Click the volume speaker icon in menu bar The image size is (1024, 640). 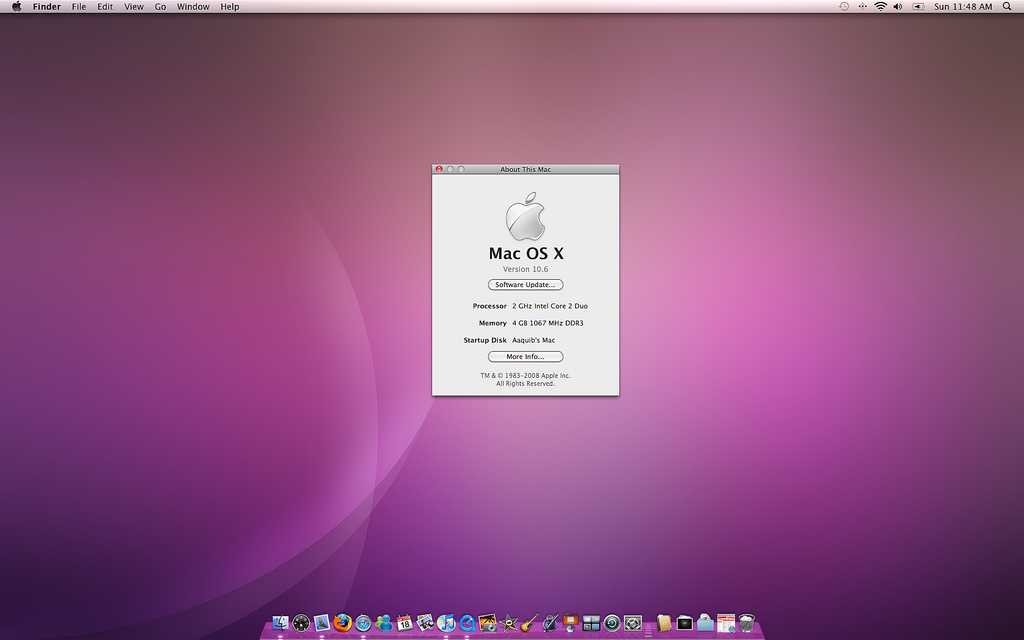point(898,7)
